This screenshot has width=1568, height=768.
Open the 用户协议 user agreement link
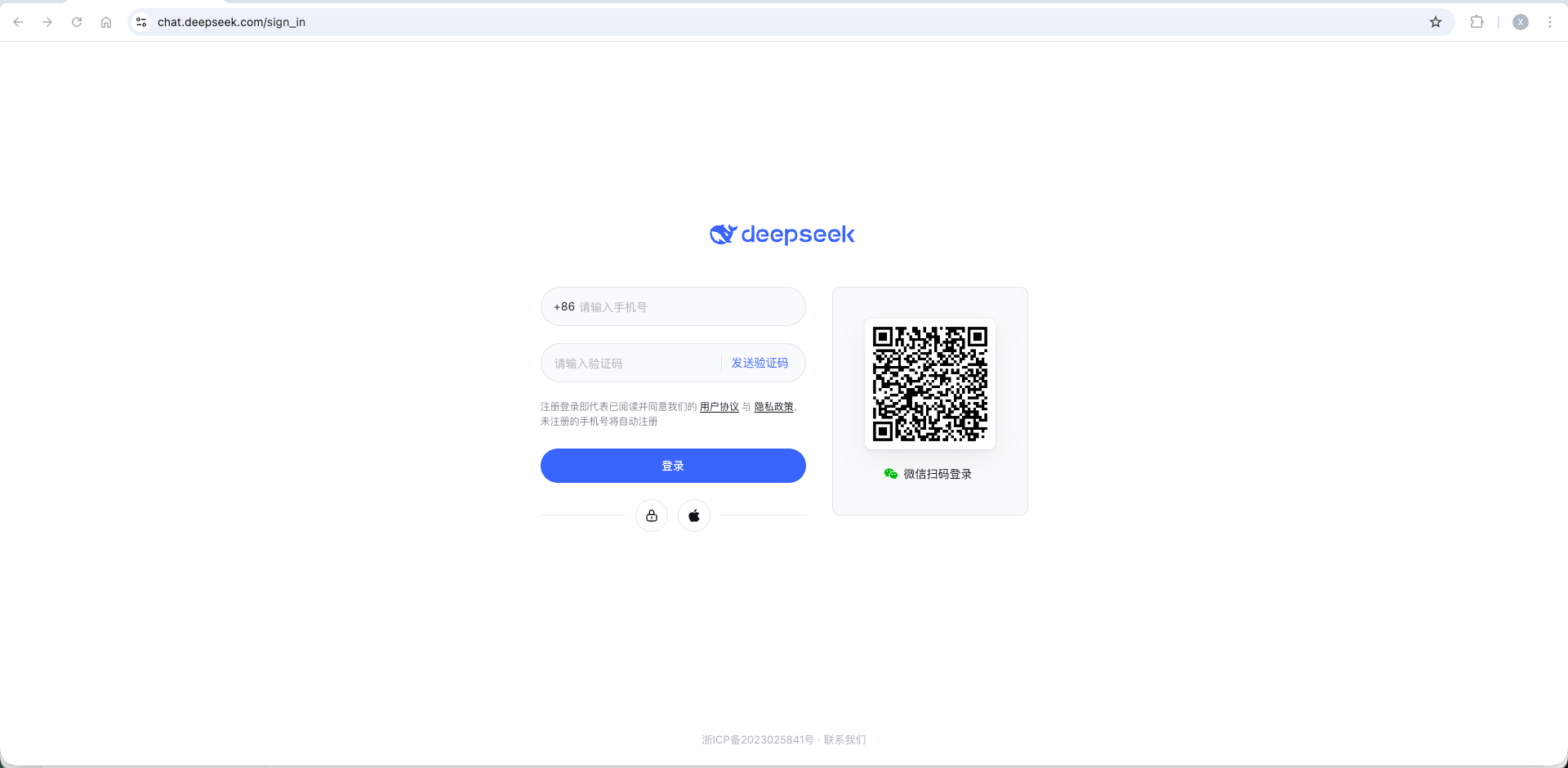[719, 407]
